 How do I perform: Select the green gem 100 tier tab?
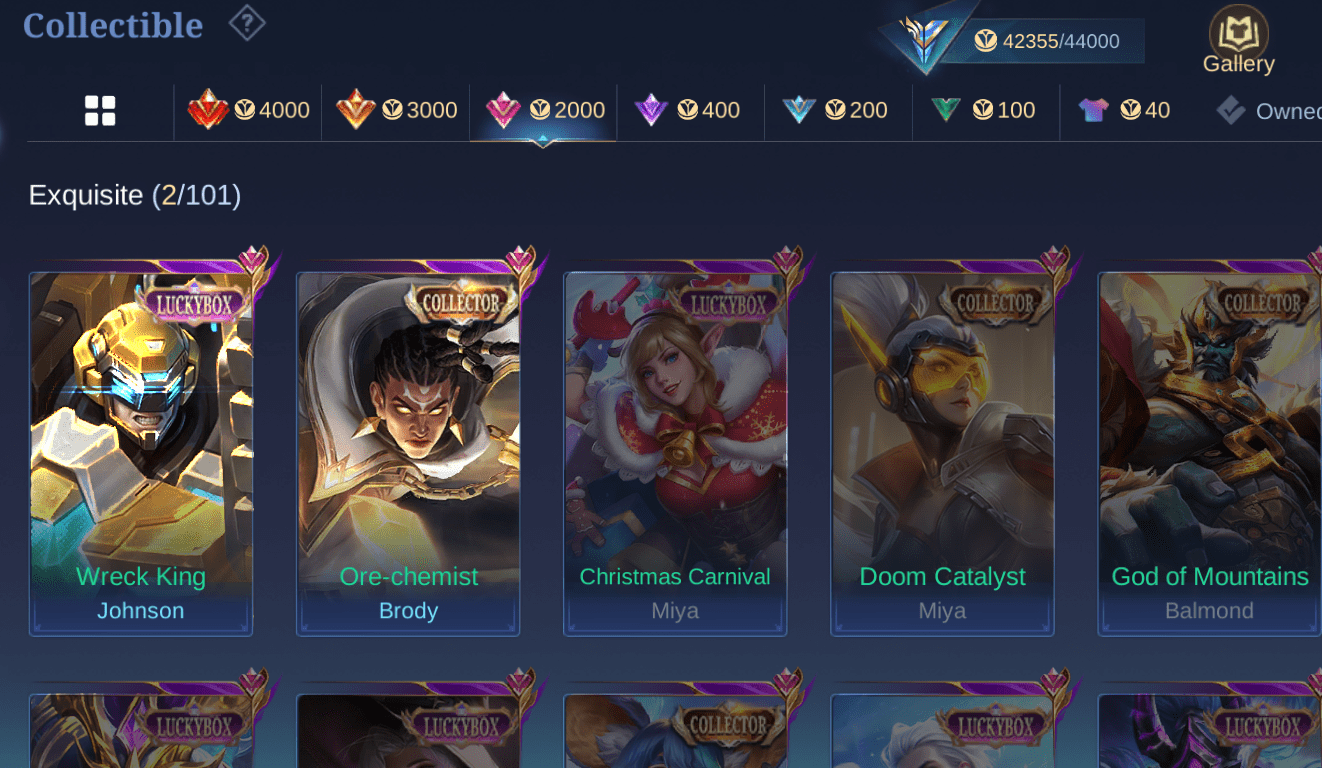coord(983,110)
